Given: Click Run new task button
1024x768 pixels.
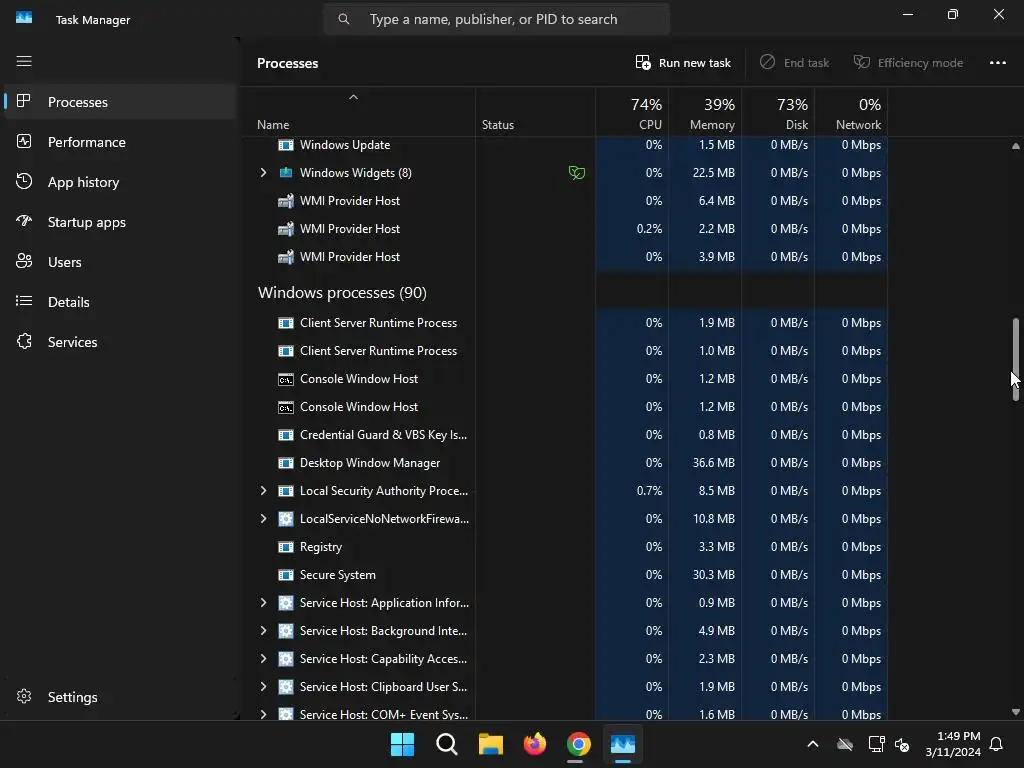Looking at the screenshot, I should coord(683,63).
